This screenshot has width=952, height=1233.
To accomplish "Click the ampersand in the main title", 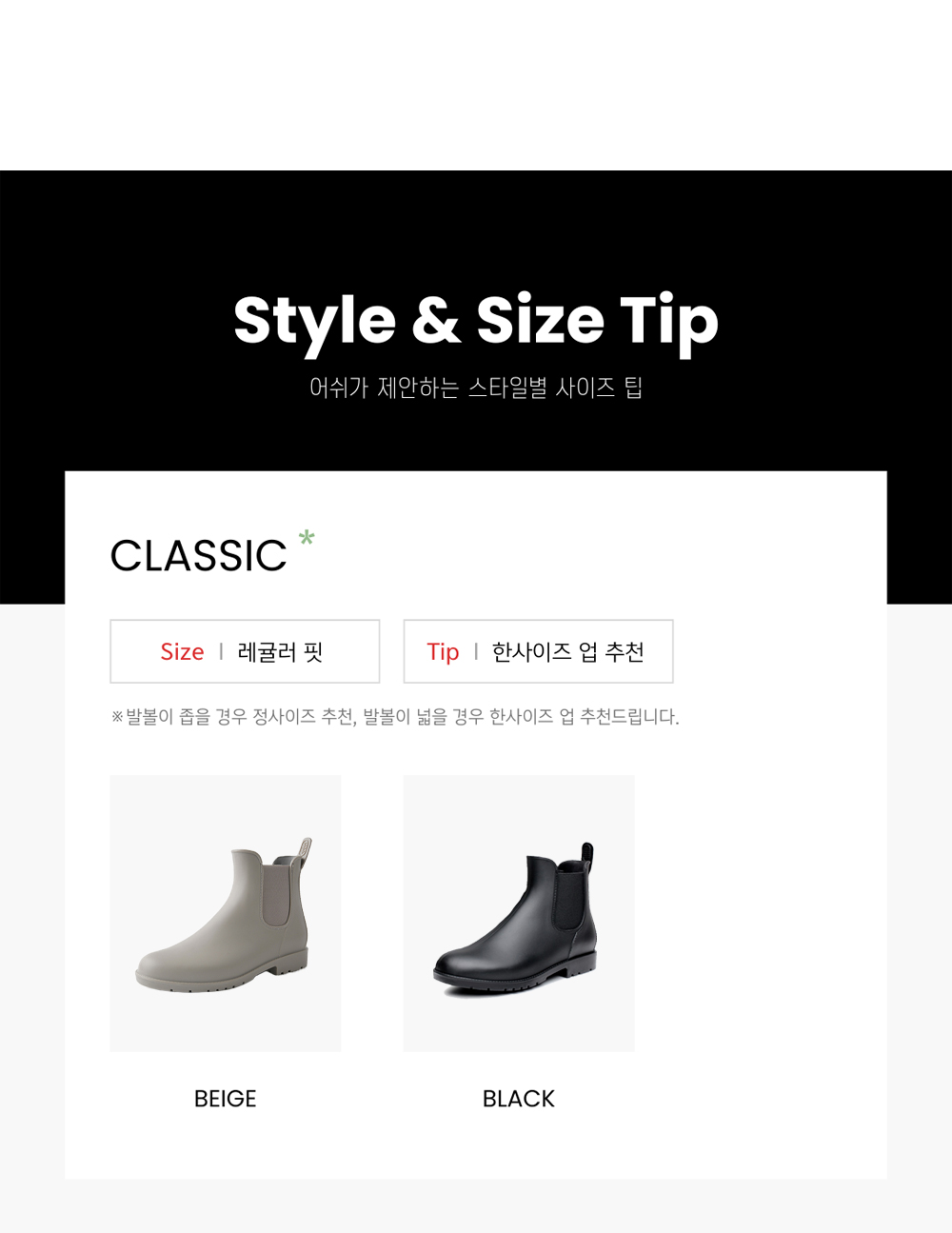I will [x=436, y=320].
